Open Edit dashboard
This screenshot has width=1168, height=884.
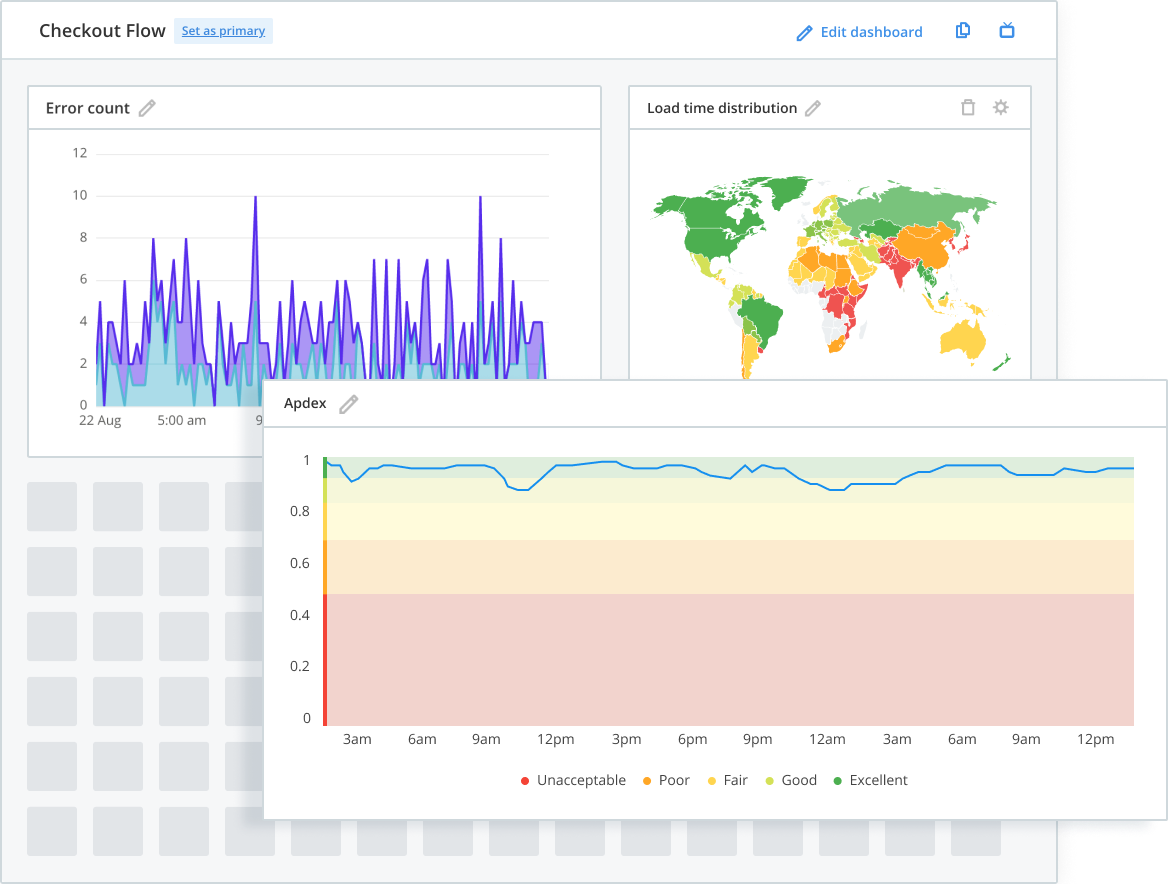[x=870, y=31]
